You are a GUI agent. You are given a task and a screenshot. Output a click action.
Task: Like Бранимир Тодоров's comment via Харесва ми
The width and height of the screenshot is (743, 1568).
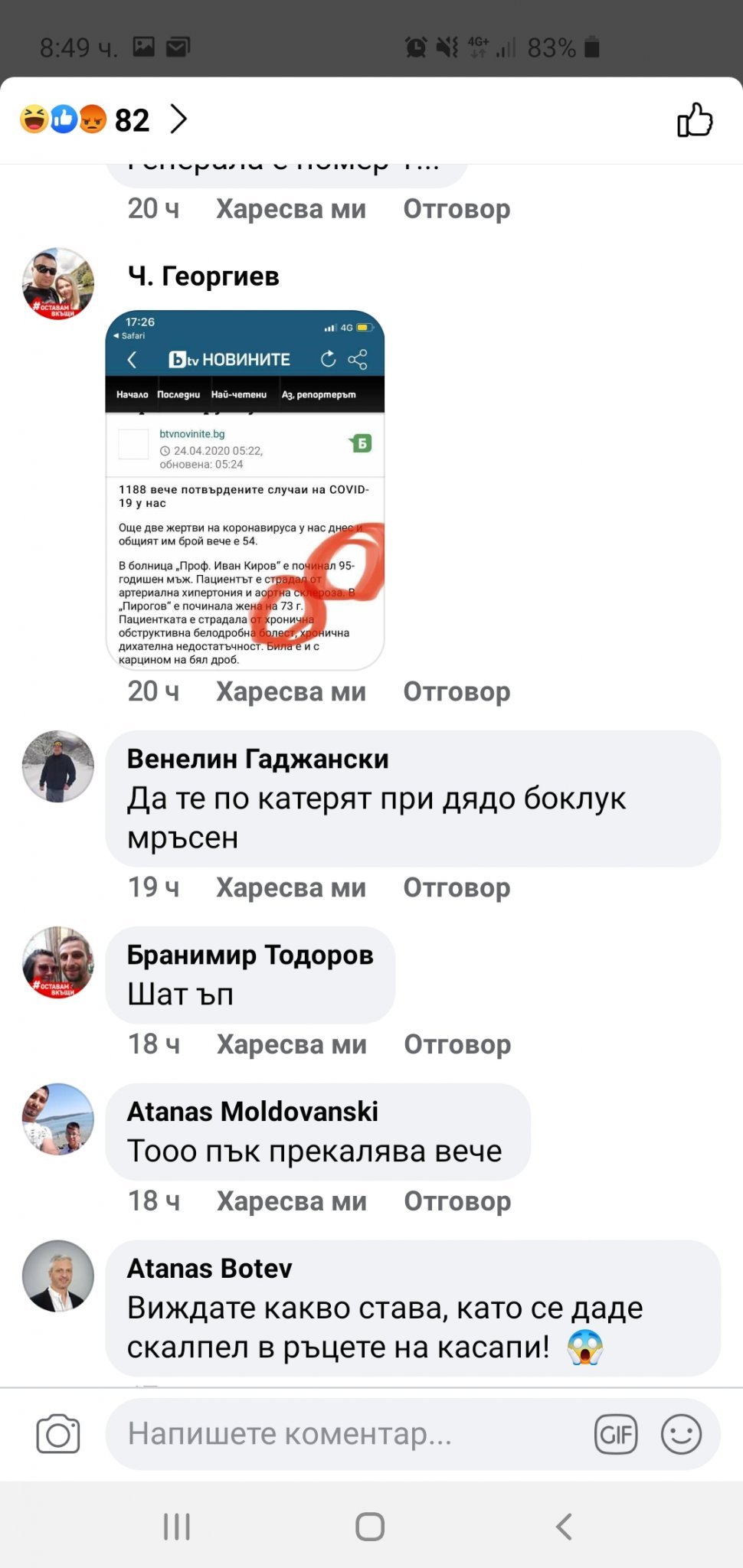coord(292,1044)
